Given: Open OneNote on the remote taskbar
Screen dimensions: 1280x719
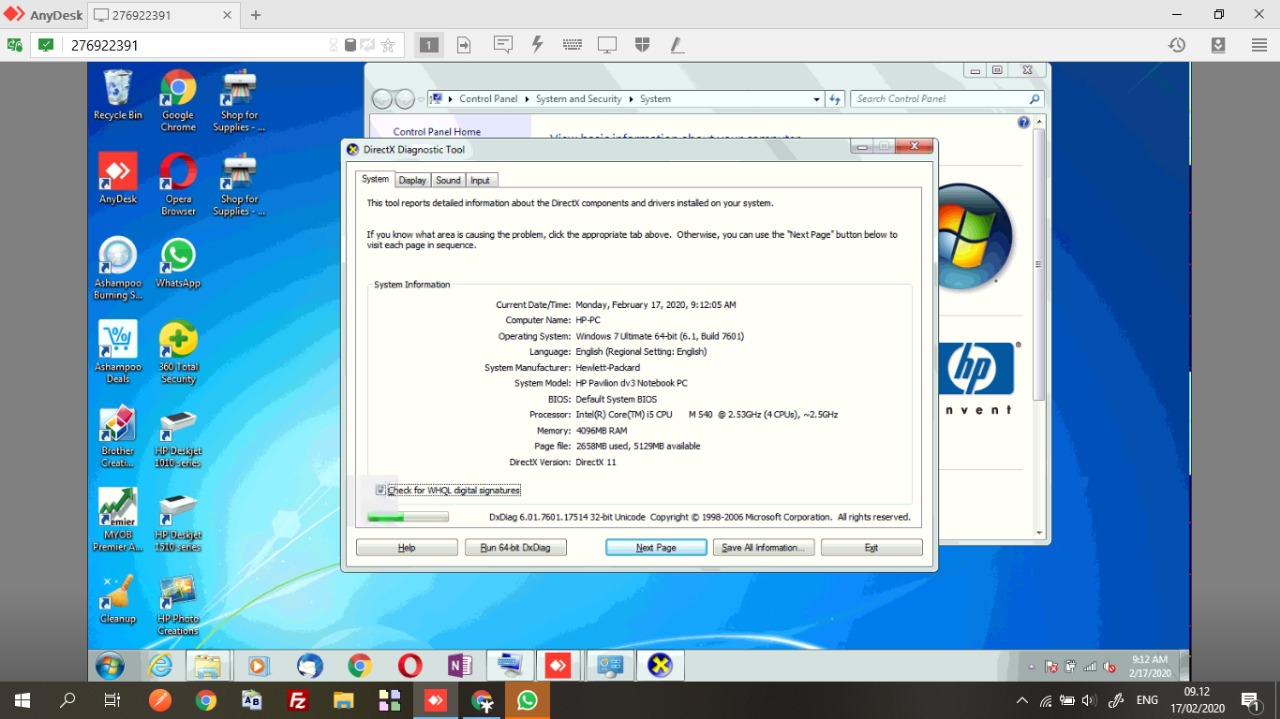Looking at the screenshot, I should click(460, 666).
